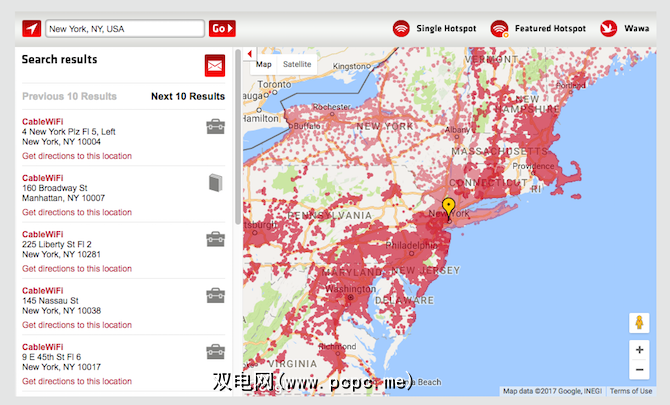Click the red email results envelope icon
Screen dimensions: 670x405
click(x=215, y=66)
